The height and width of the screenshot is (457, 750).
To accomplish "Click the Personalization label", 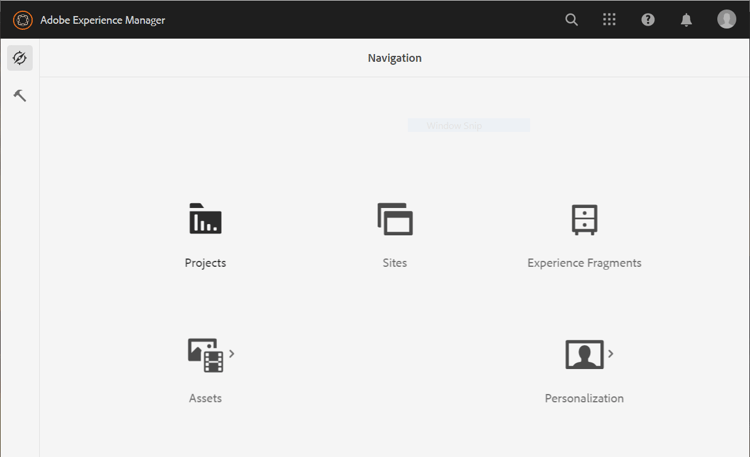I will click(584, 398).
